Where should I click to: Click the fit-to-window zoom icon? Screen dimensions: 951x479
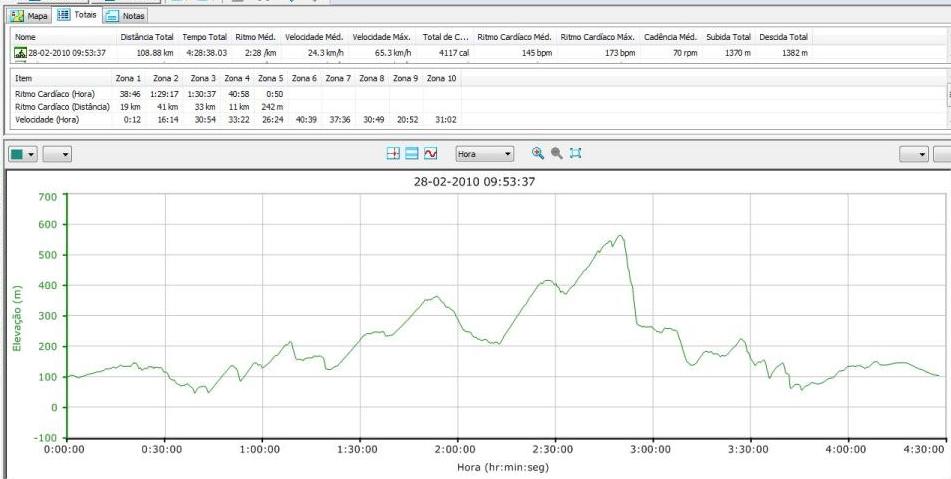[x=576, y=153]
